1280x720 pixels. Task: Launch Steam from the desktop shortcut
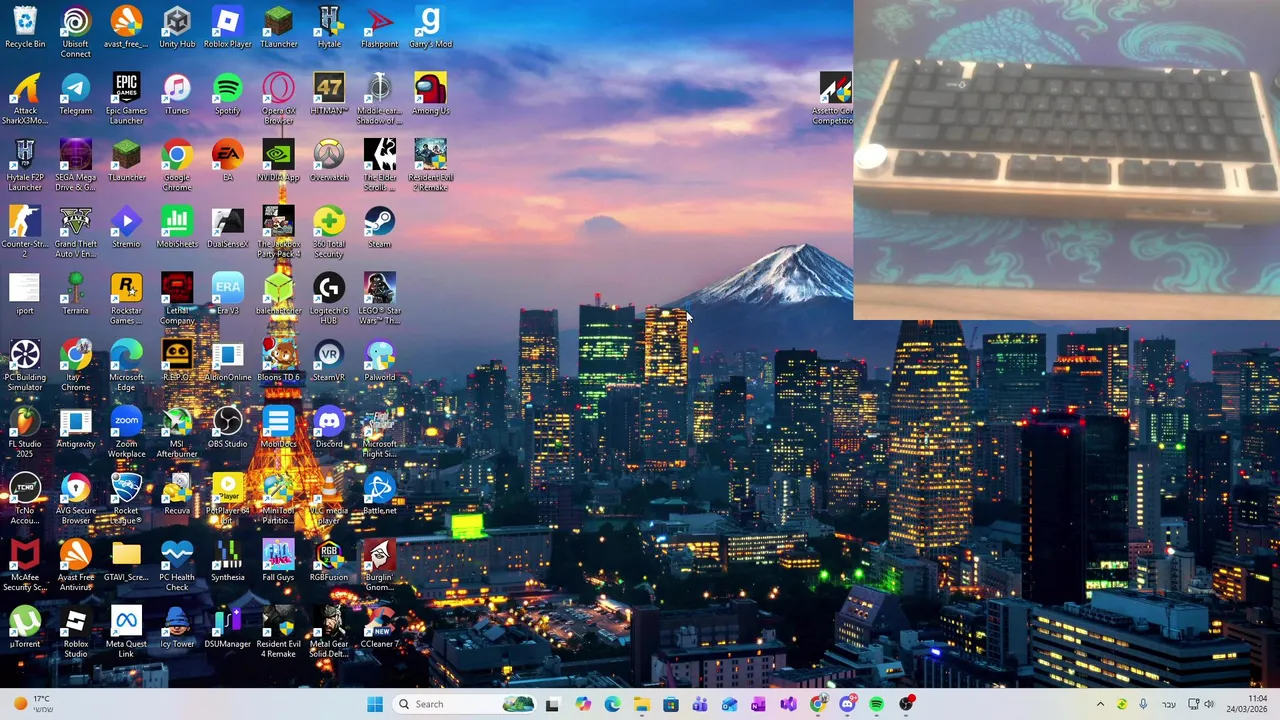[x=379, y=228]
